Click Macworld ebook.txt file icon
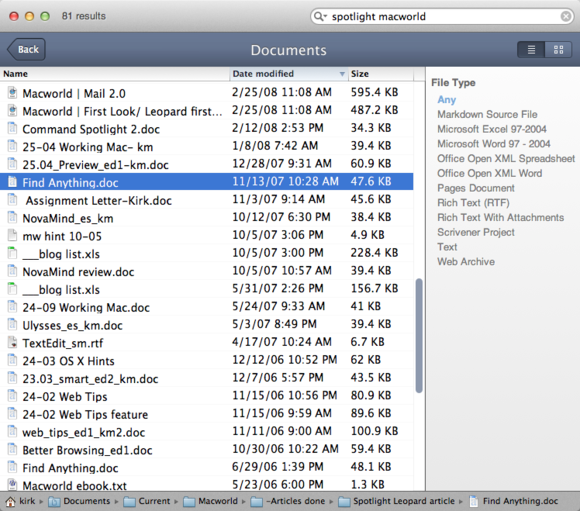 pyautogui.click(x=13, y=484)
